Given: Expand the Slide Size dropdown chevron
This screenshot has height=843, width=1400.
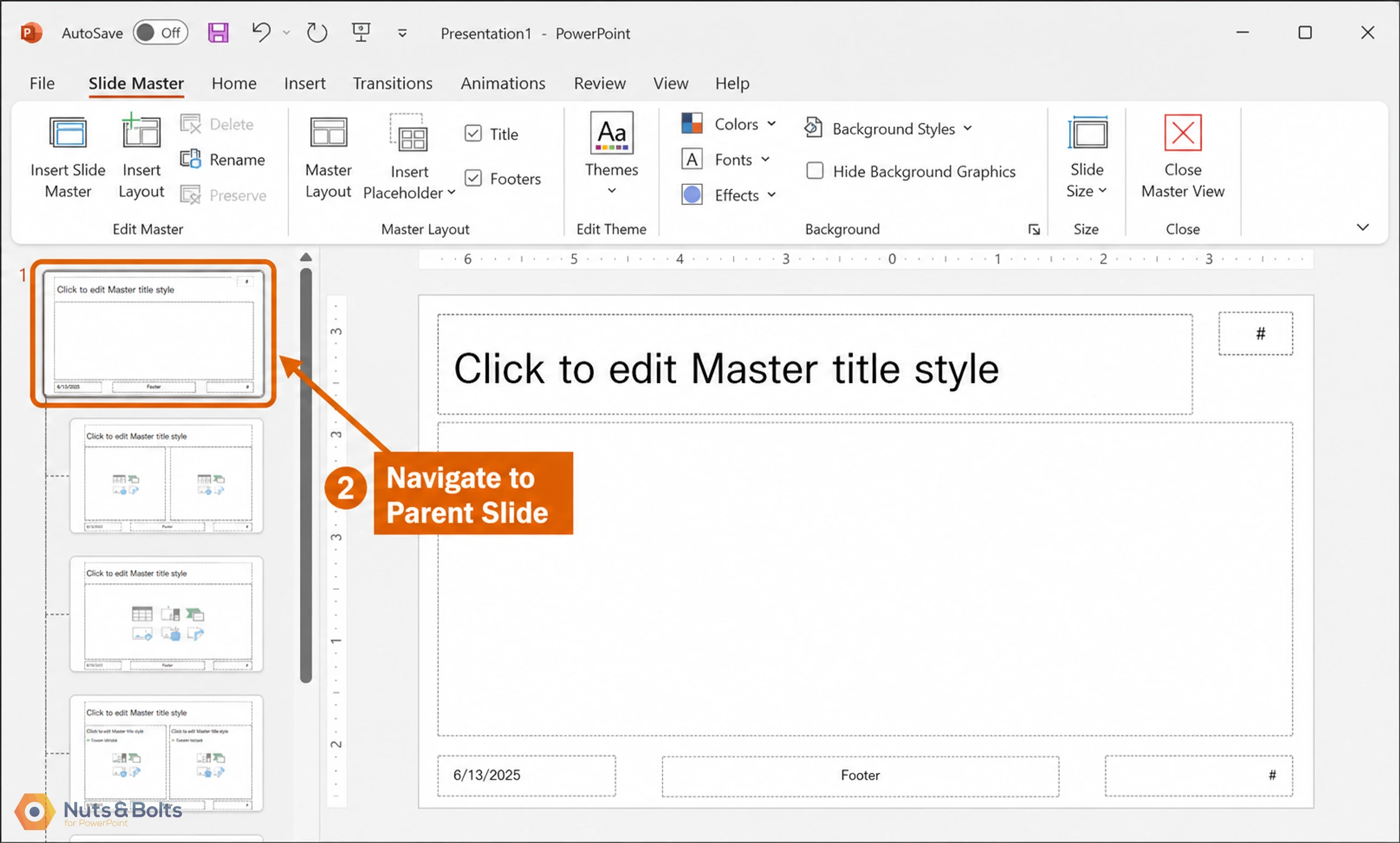Looking at the screenshot, I should point(1102,191).
